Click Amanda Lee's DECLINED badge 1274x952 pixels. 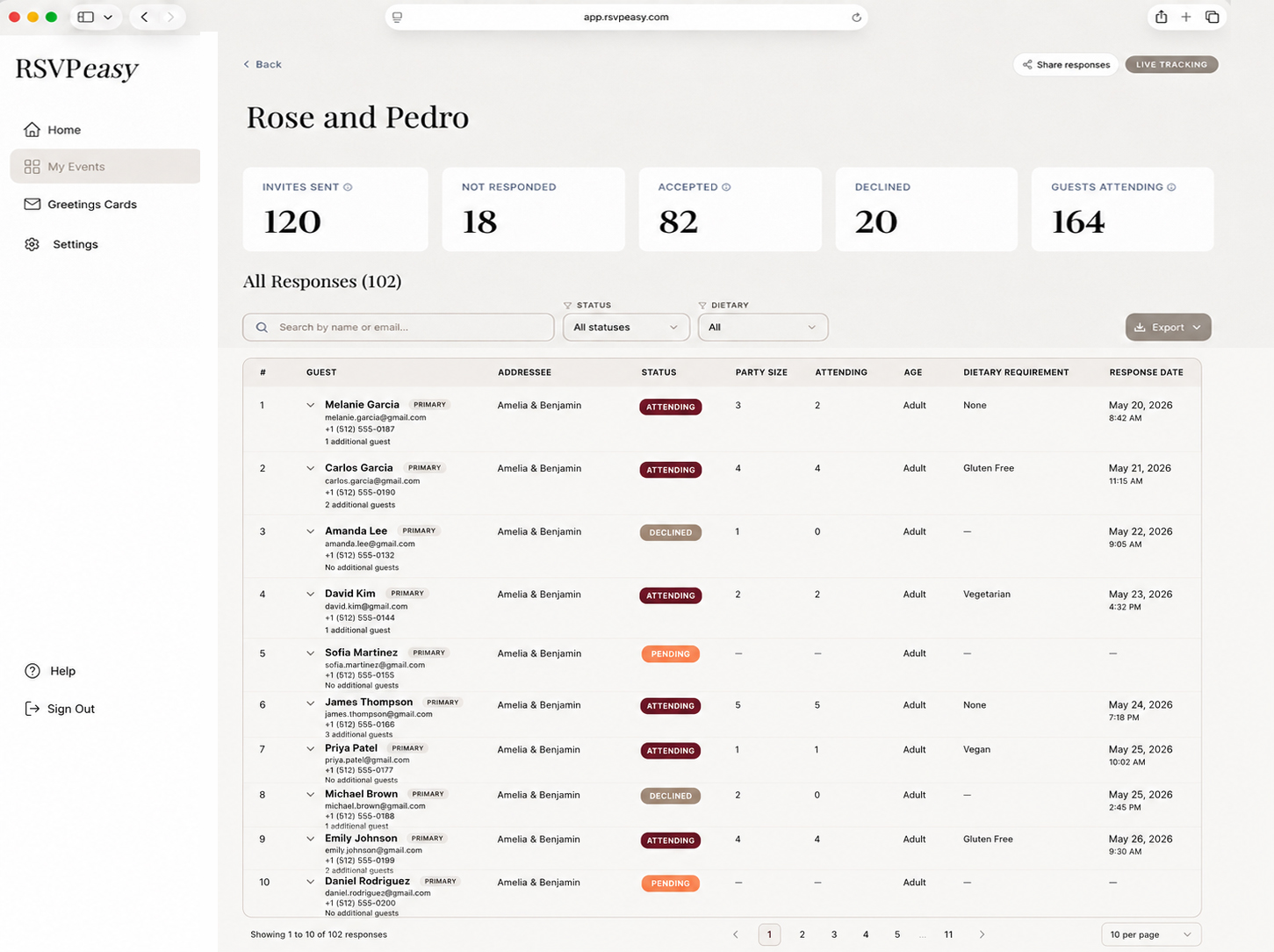[671, 533]
